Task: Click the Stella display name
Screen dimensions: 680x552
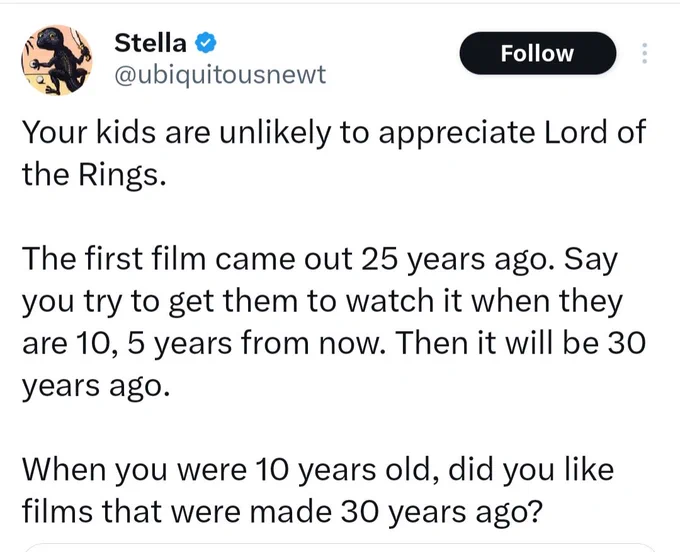Action: 150,42
